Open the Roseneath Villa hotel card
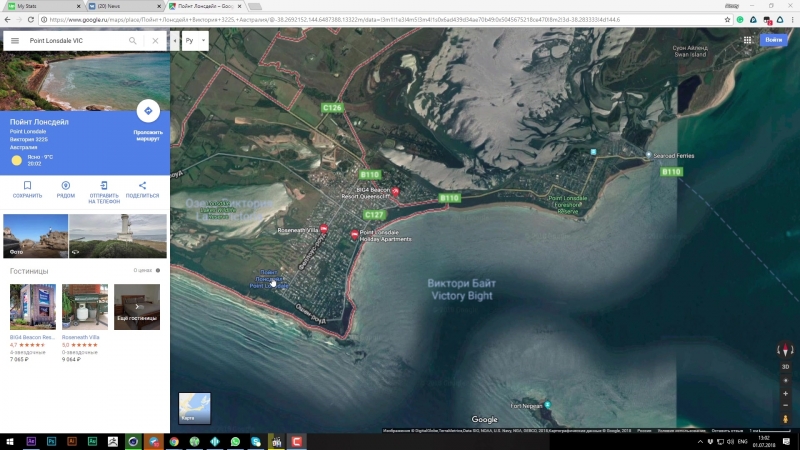The image size is (800, 450). (x=85, y=323)
